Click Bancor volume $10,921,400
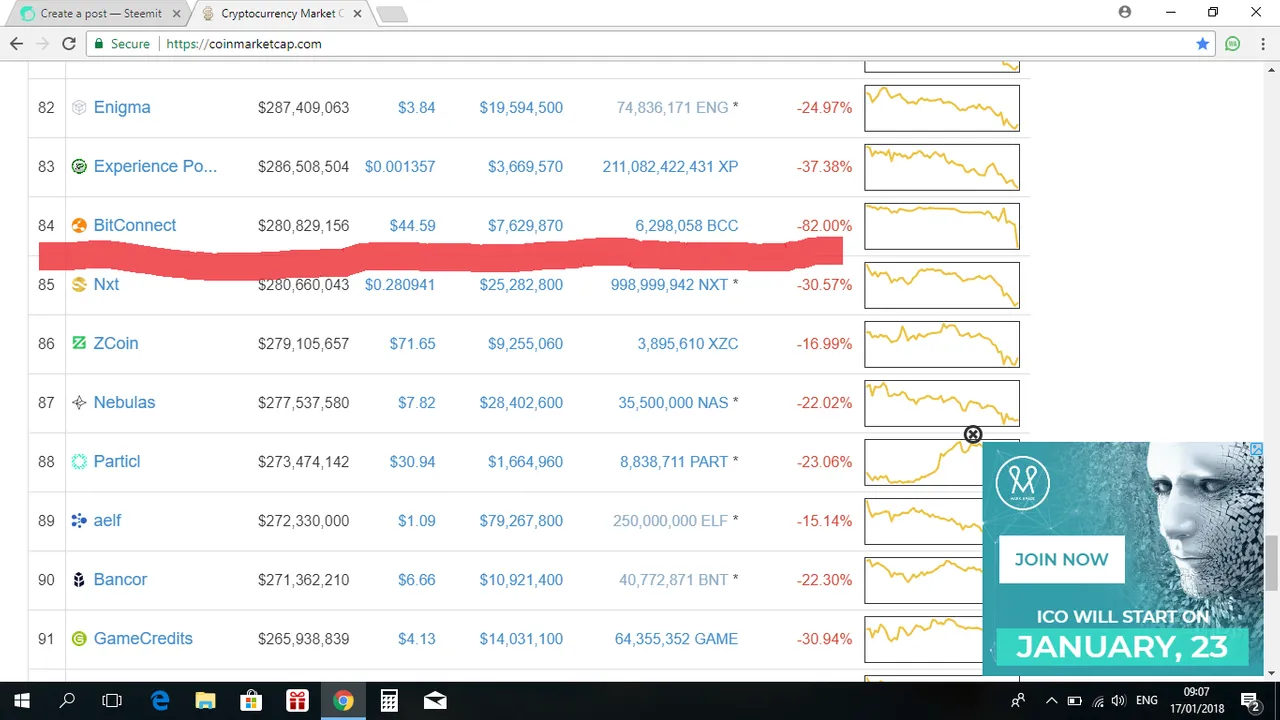Image resolution: width=1280 pixels, height=720 pixels. [521, 580]
